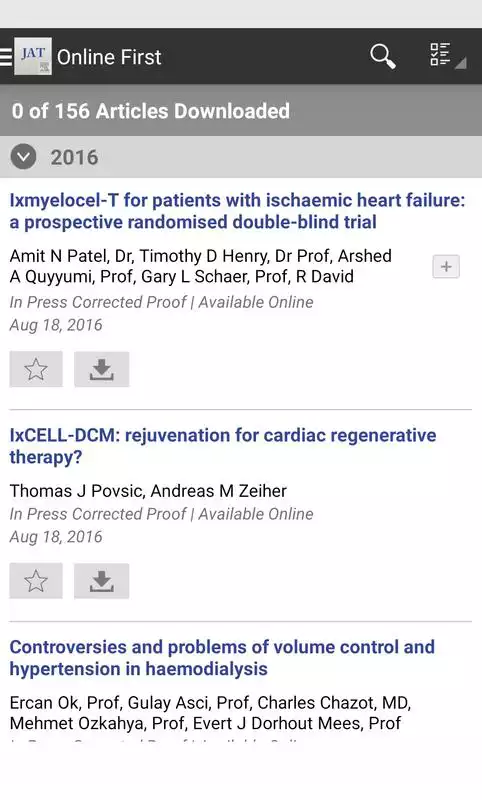Screen dimensions: 482x800
Task: Tap the 0 of 156 Articles Downloaded bar
Action: pyautogui.click(x=241, y=111)
